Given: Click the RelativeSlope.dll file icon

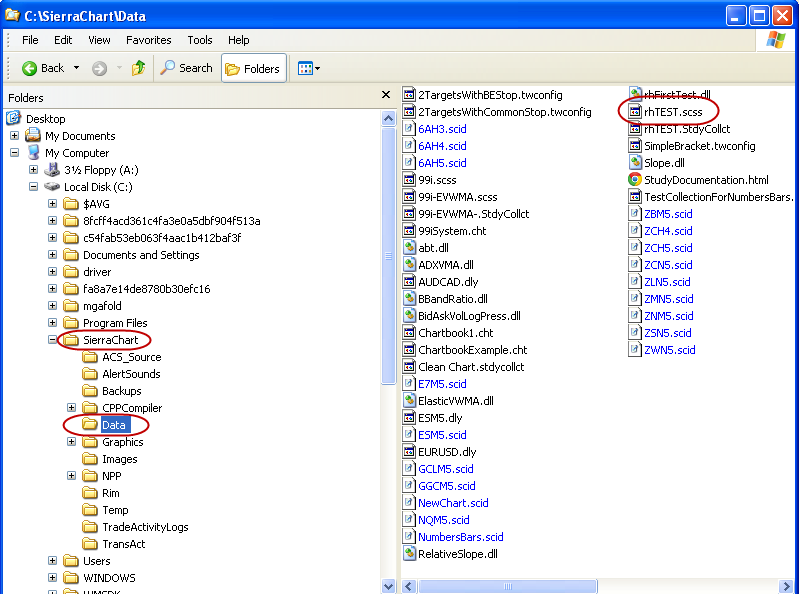Looking at the screenshot, I should pos(409,554).
